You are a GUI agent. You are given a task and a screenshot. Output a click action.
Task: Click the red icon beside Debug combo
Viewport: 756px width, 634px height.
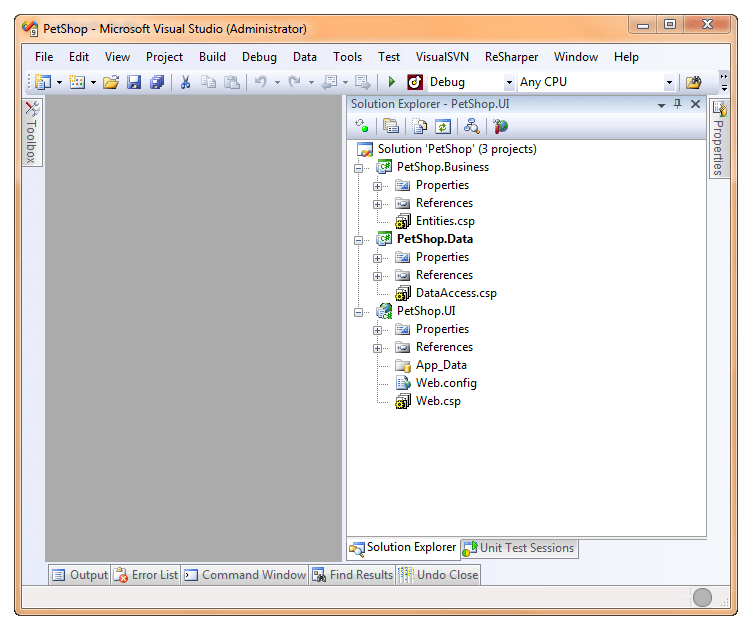click(x=415, y=82)
